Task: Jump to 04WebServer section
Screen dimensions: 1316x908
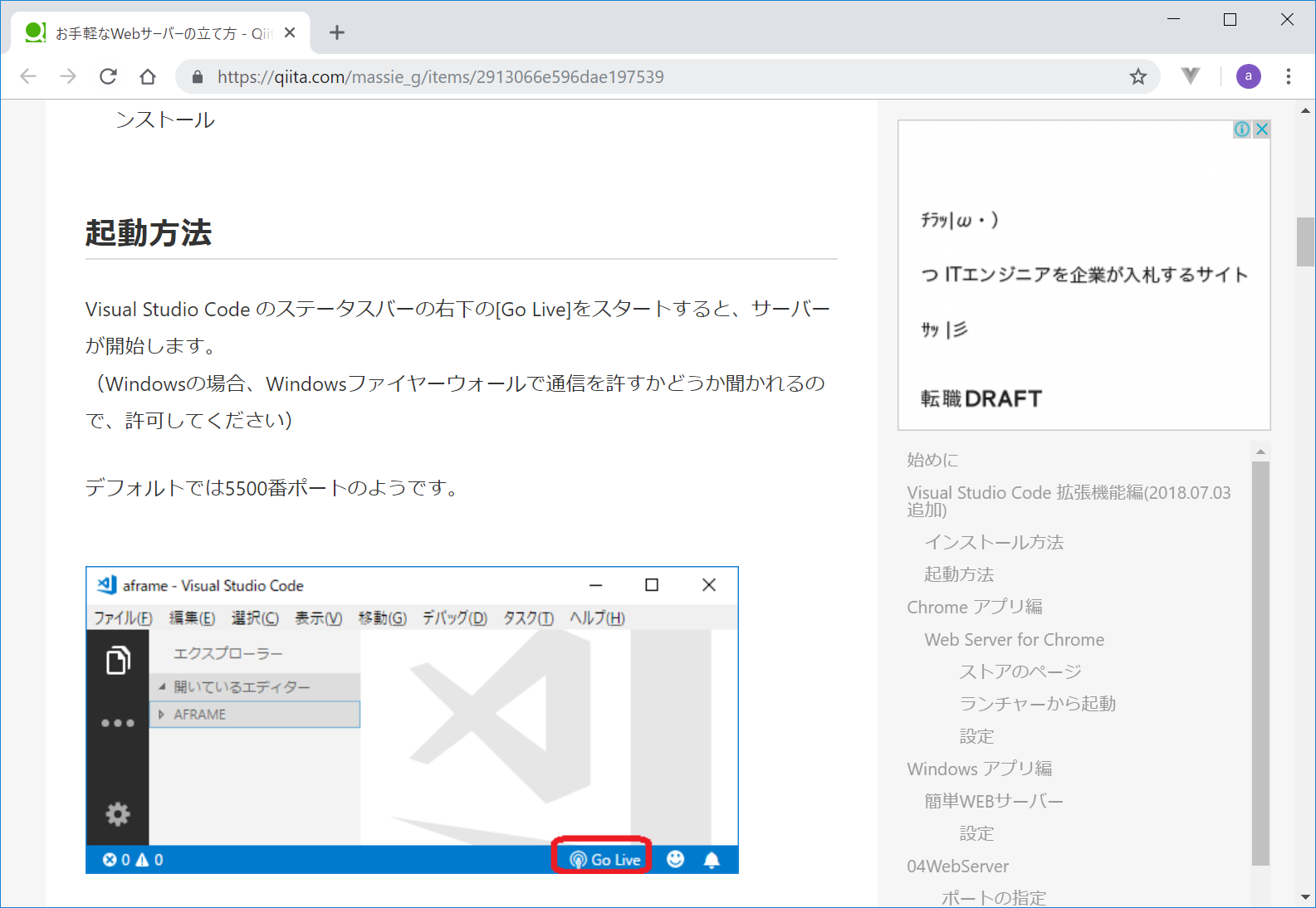Action: (x=957, y=866)
